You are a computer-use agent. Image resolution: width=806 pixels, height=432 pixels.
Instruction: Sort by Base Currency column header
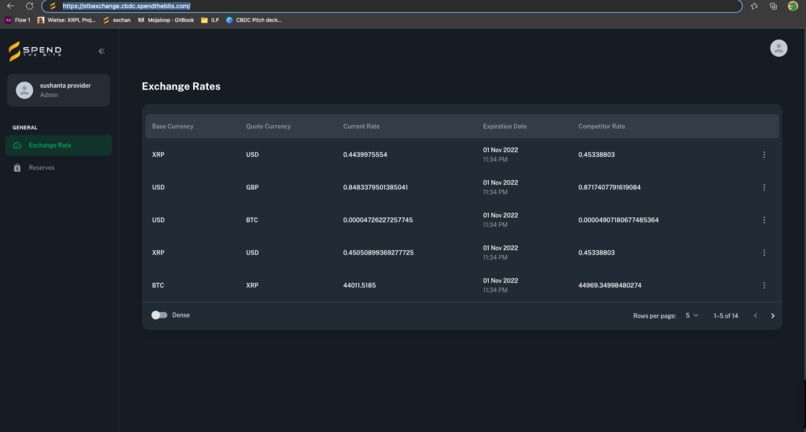(173, 127)
